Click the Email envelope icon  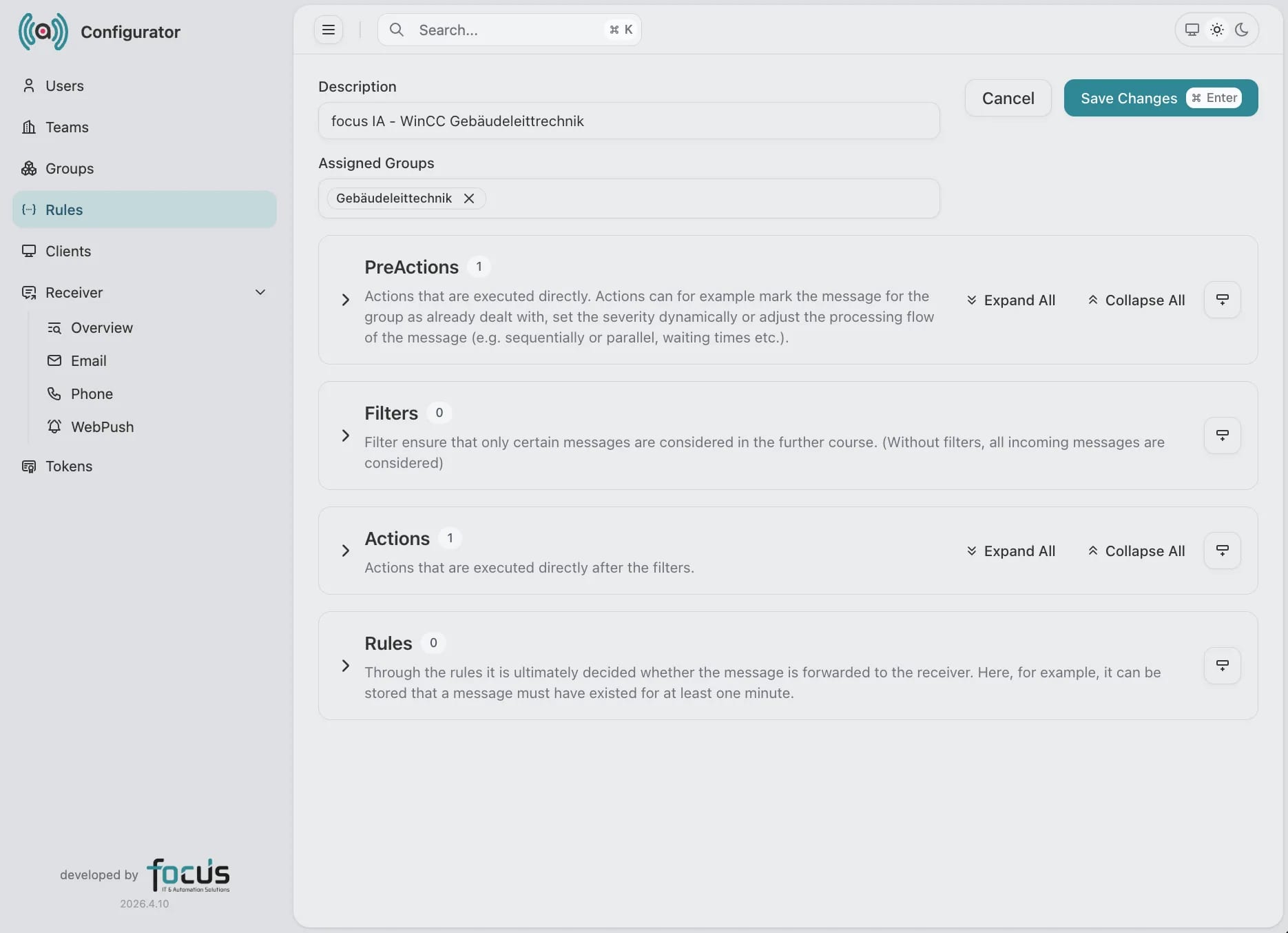pos(54,360)
